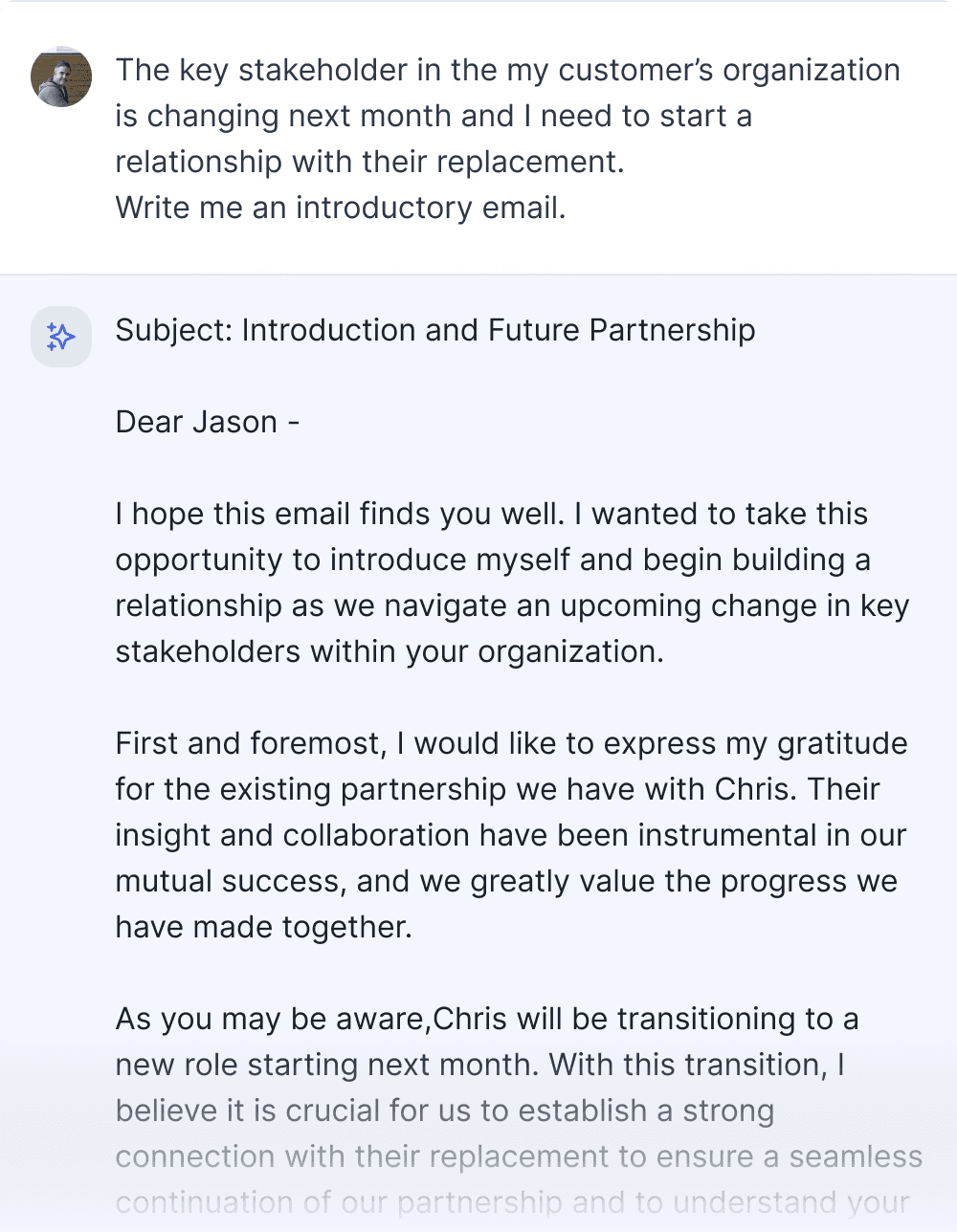
Task: Click the line 'relationship with their replacement.'
Action: point(370,163)
